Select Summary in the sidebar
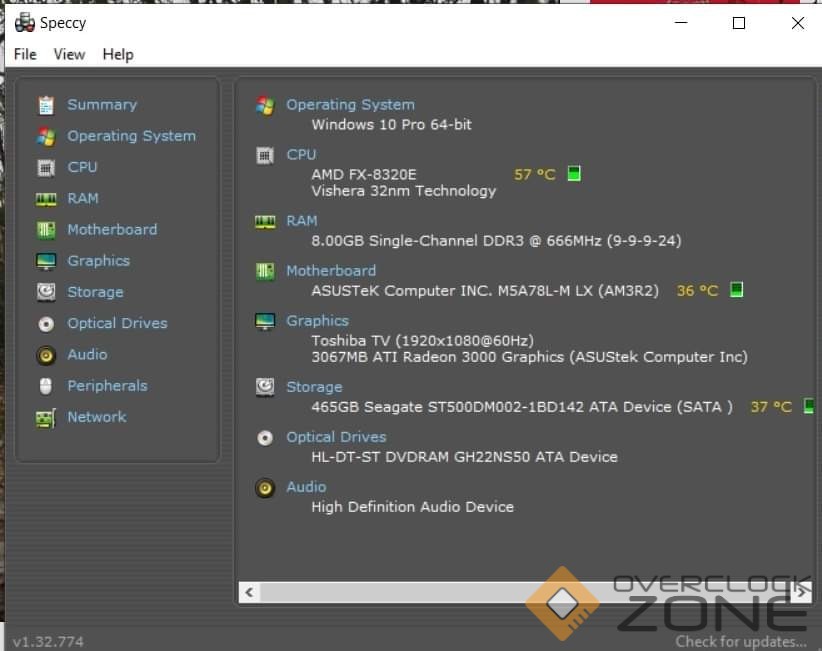 click(x=102, y=105)
